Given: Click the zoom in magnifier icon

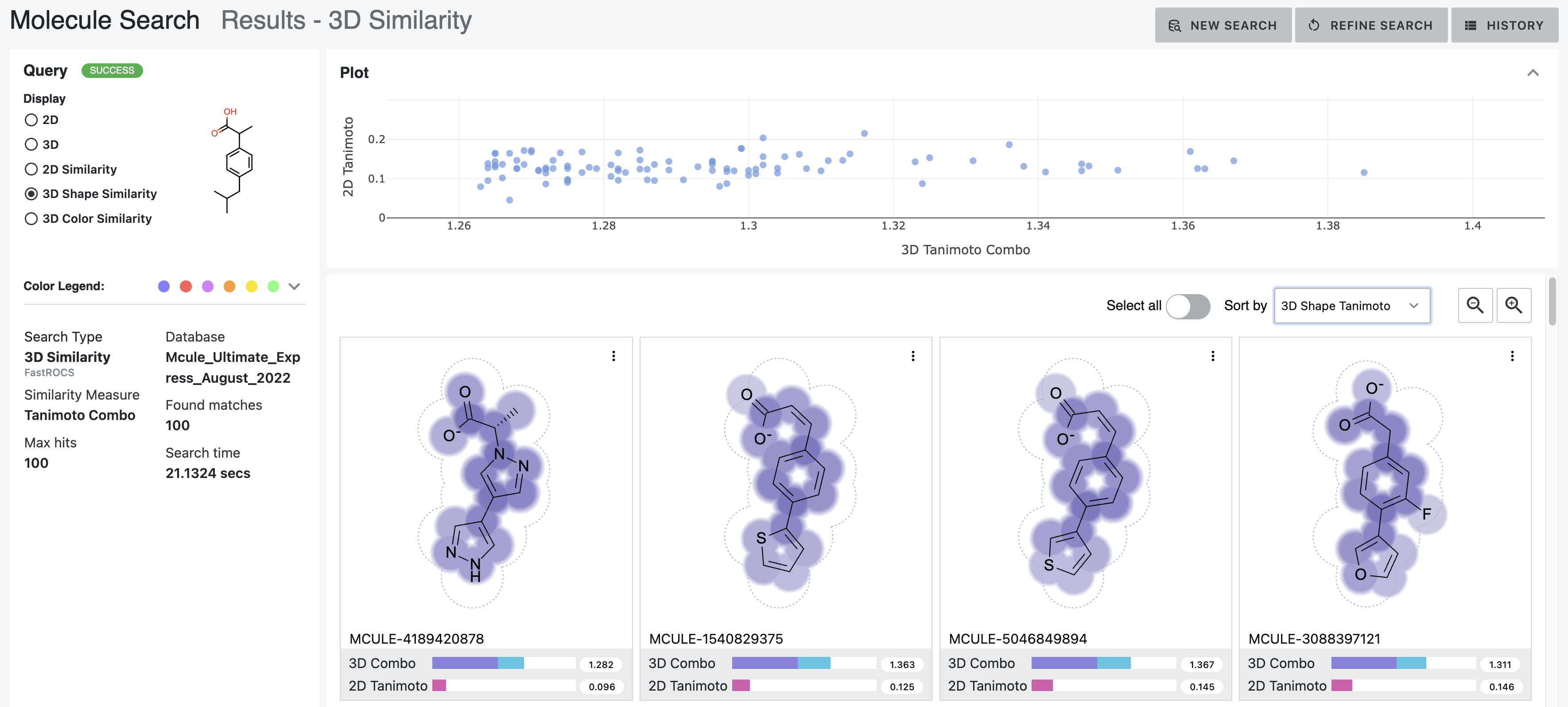Looking at the screenshot, I should pos(1513,305).
